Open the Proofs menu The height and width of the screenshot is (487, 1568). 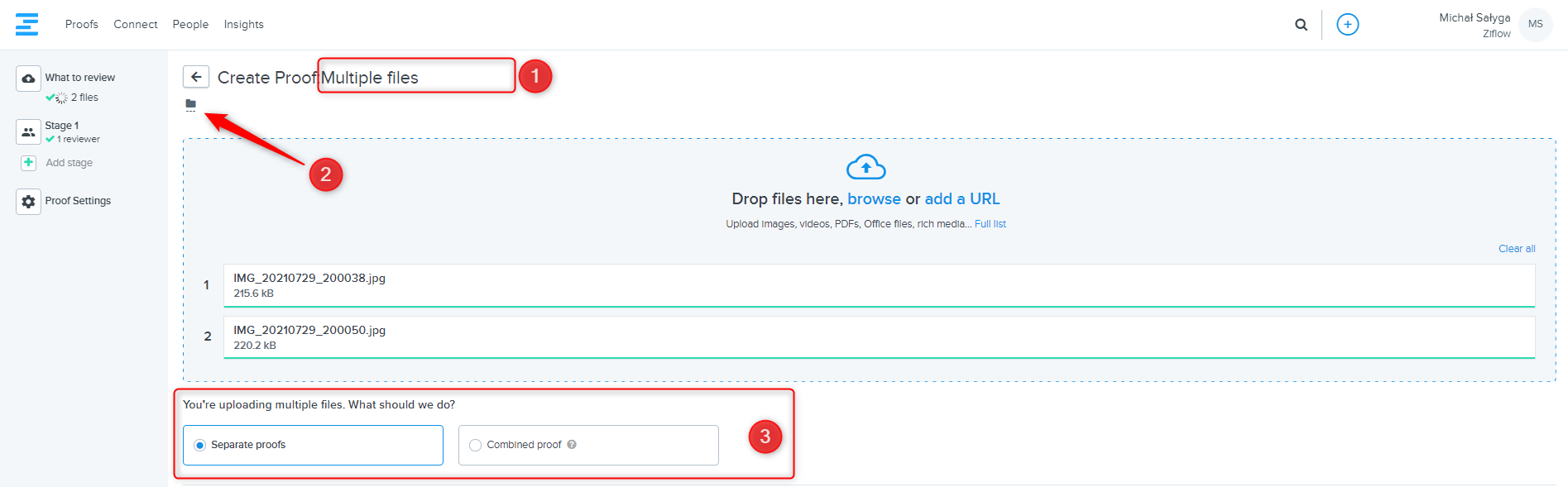[x=81, y=25]
